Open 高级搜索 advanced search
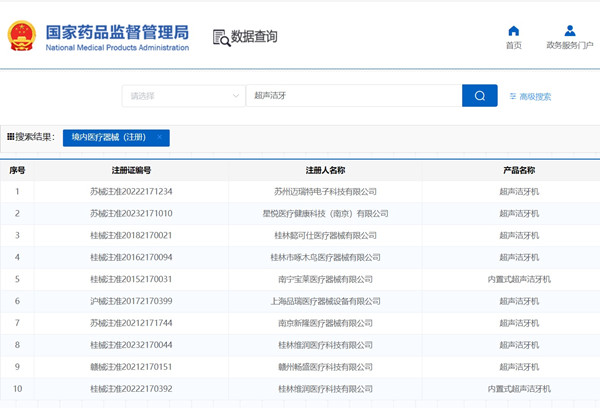 tap(530, 96)
